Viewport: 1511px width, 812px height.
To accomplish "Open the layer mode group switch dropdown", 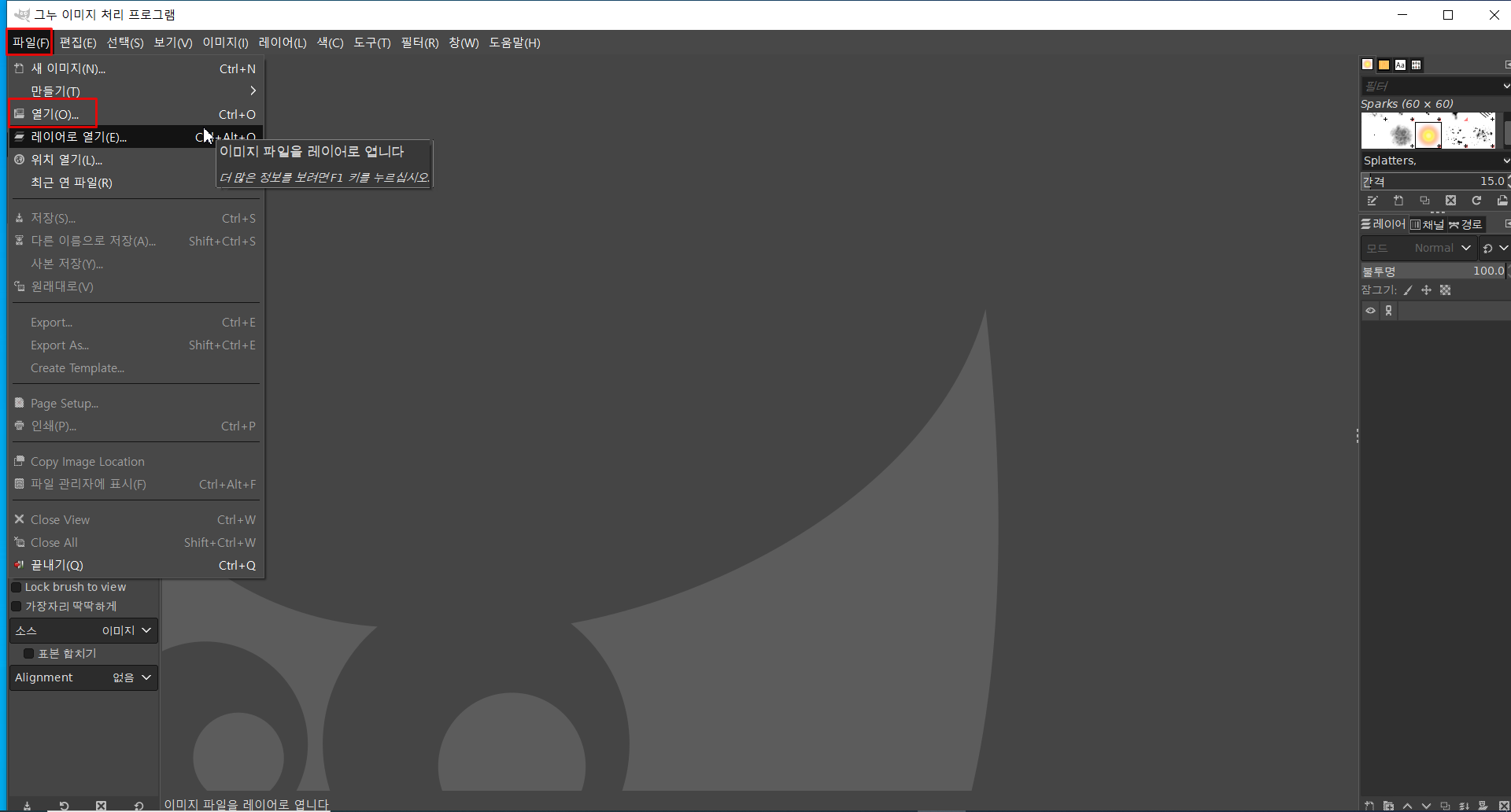I will tap(1494, 248).
